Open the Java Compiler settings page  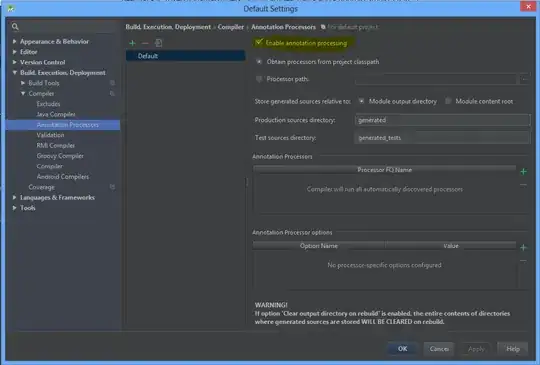(x=56, y=114)
